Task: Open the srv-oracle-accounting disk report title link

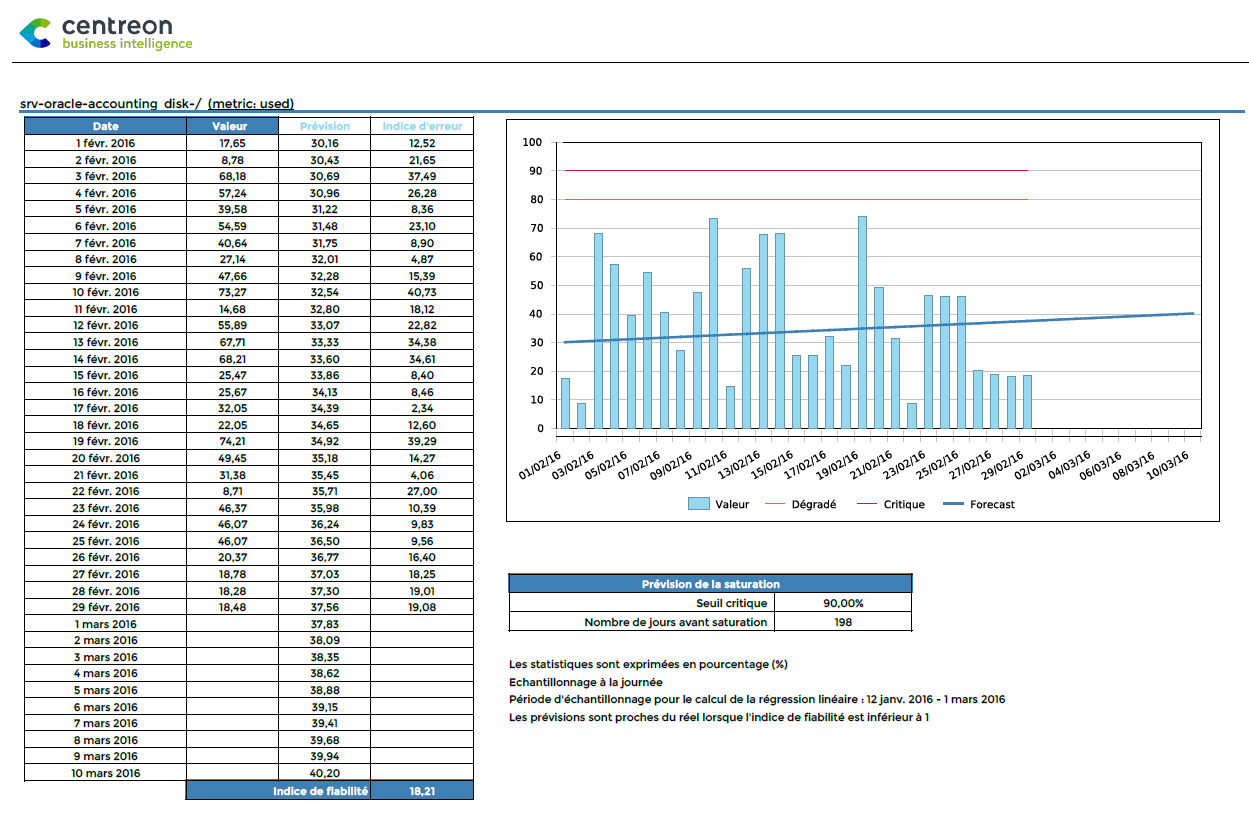Action: (155, 103)
